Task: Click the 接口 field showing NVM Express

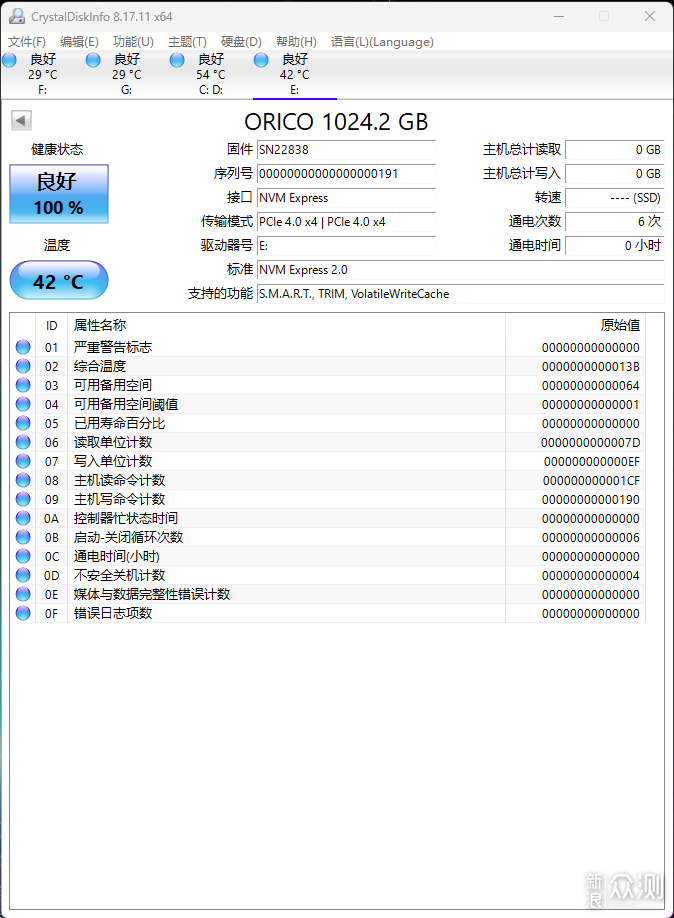Action: [347, 198]
